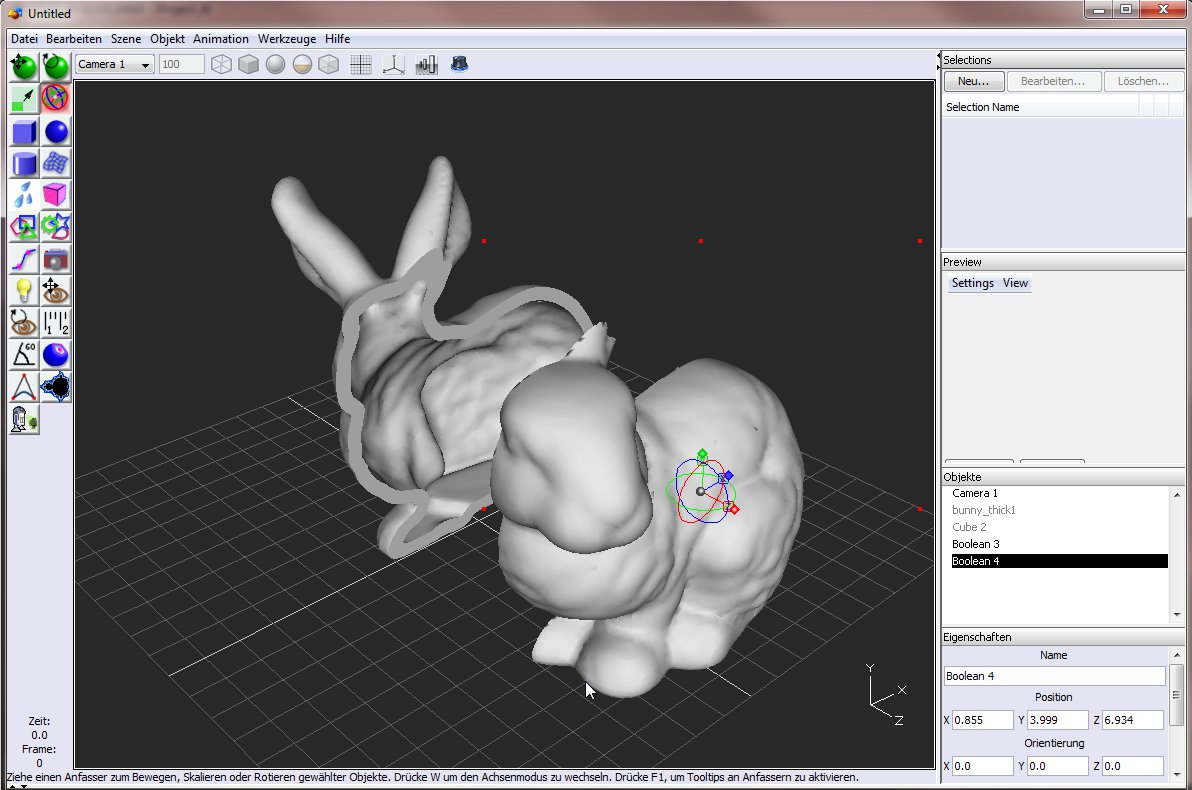This screenshot has height=790, width=1192.
Task: Choose the Create Light bulb tool
Action: pyautogui.click(x=24, y=291)
